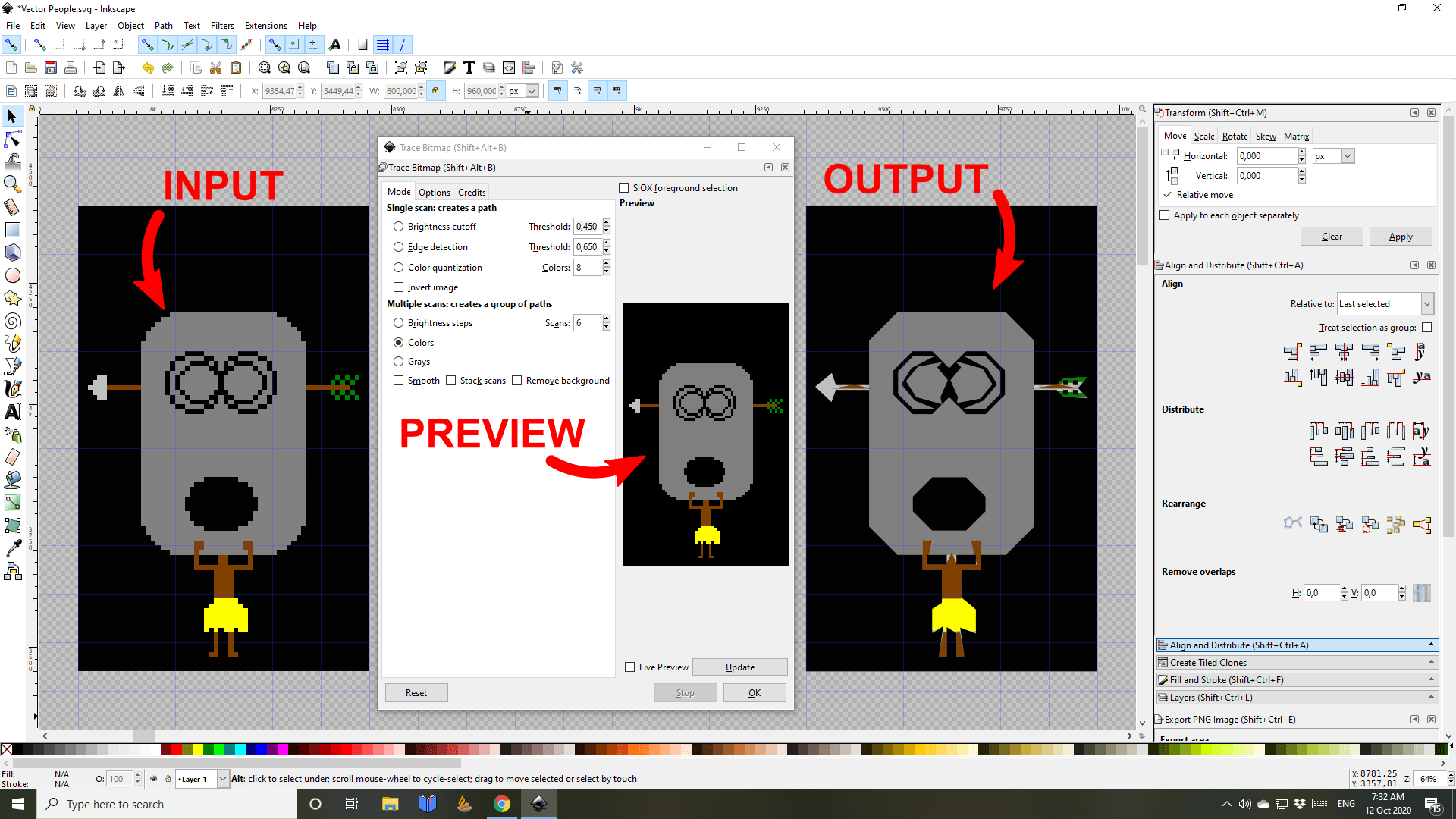The image size is (1456, 819).
Task: Choose the Calligraphy tool
Action: (12, 389)
